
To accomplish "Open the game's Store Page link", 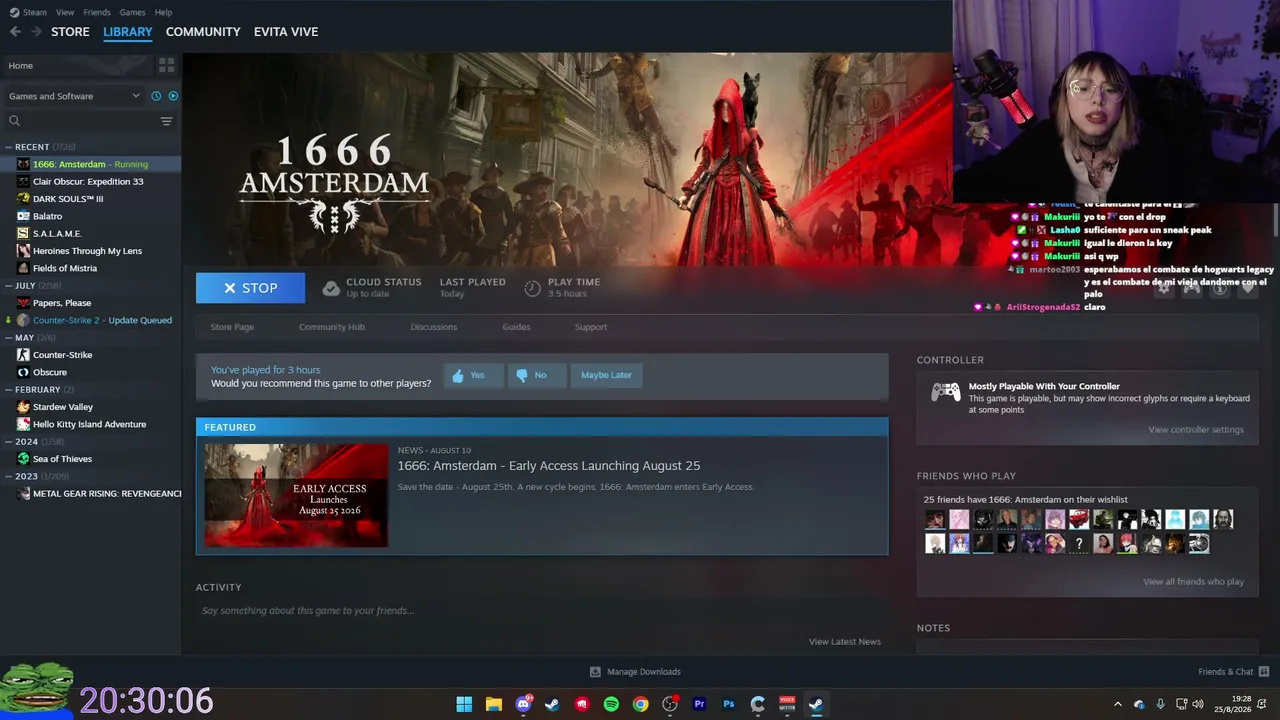I will pyautogui.click(x=232, y=327).
